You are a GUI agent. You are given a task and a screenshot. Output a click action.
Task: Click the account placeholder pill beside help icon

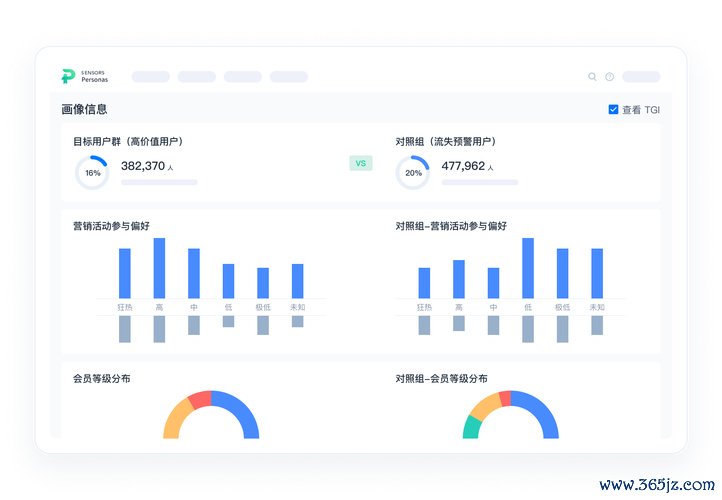(x=641, y=76)
